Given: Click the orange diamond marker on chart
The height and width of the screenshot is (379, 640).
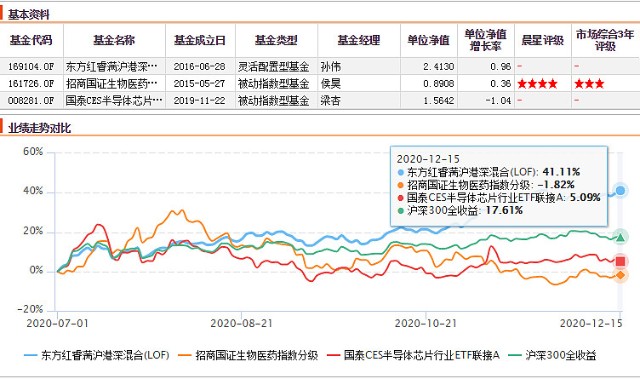Looking at the screenshot, I should [x=620, y=275].
